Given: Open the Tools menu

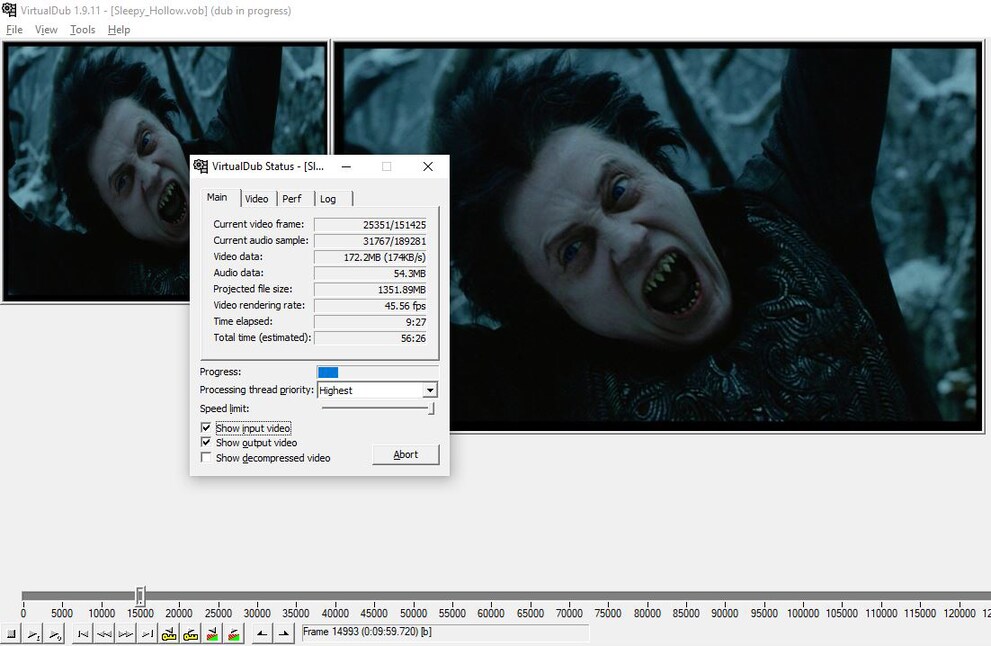Looking at the screenshot, I should click(x=83, y=30).
